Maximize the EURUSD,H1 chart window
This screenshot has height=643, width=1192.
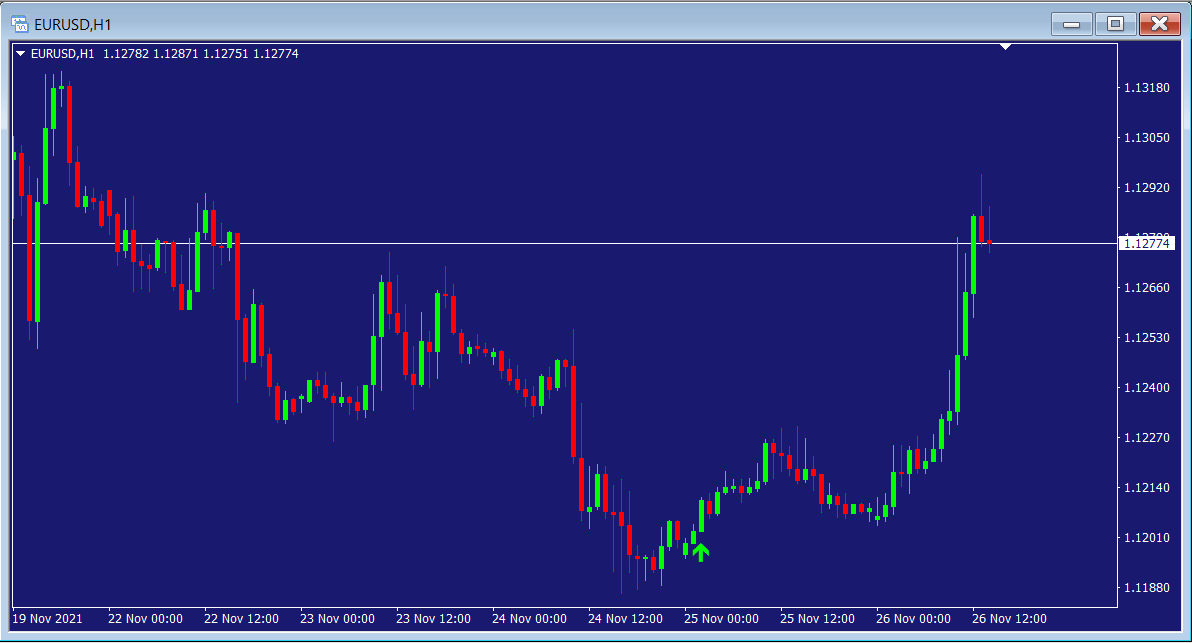[x=1115, y=23]
